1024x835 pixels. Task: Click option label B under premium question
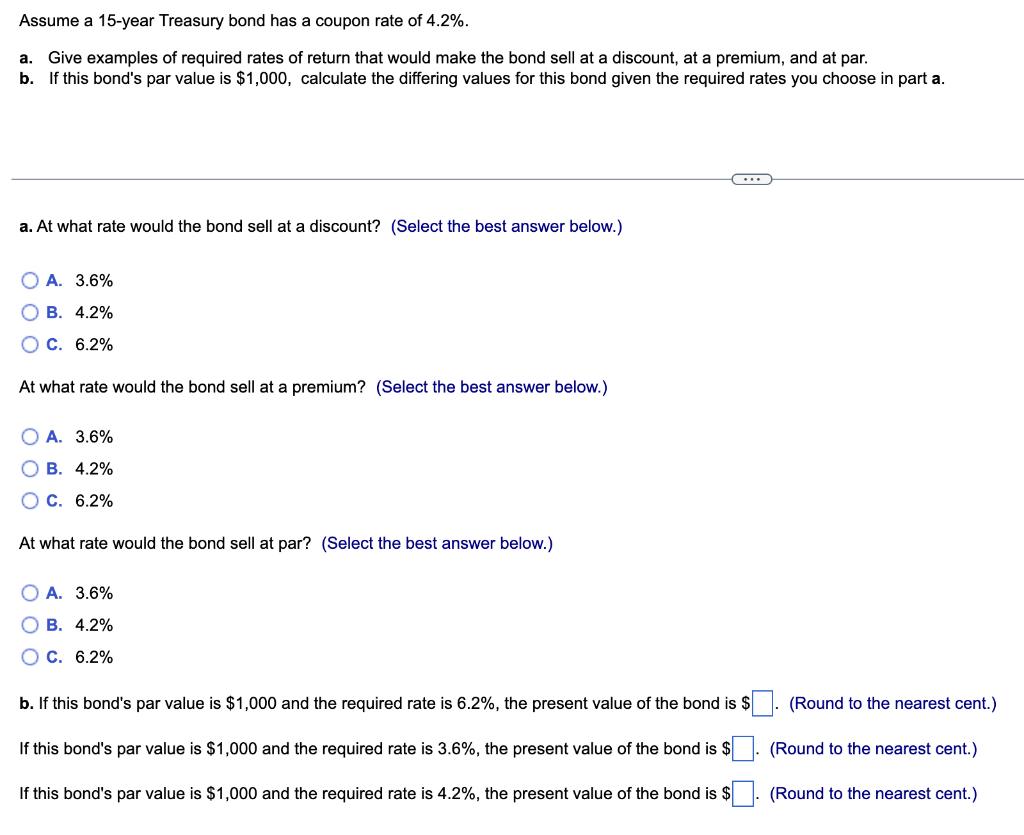(54, 469)
